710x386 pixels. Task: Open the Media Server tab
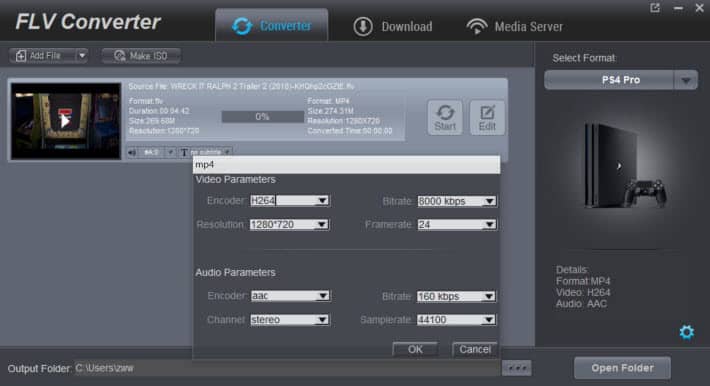click(514, 27)
